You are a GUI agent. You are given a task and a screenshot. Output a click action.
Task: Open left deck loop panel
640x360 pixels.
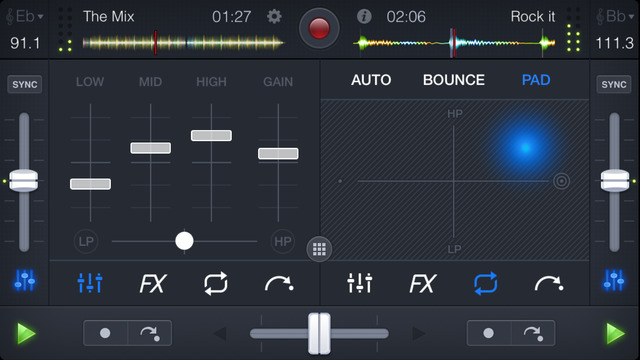click(x=216, y=283)
